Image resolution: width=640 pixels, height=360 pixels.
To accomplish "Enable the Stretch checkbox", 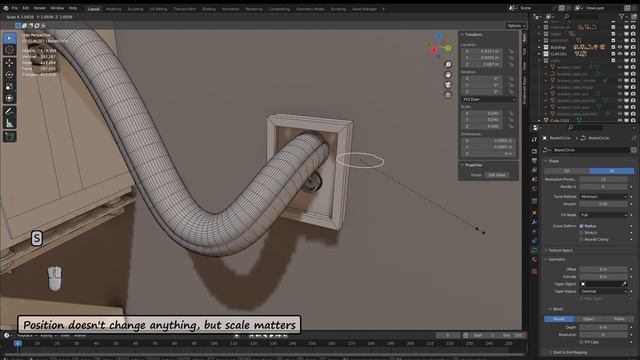I will click(581, 233).
